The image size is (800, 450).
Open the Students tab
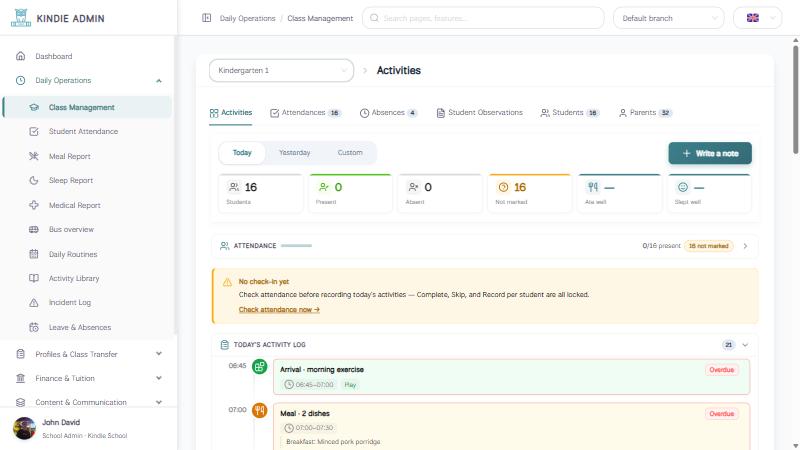[570, 113]
